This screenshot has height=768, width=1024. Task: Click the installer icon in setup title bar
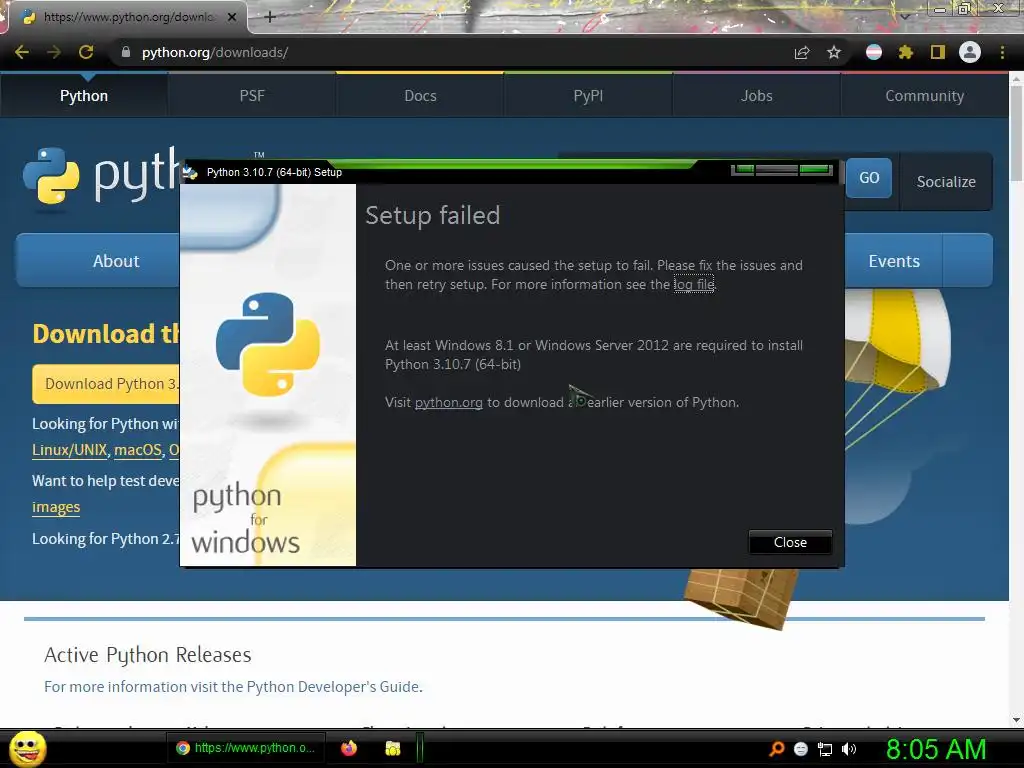point(190,172)
